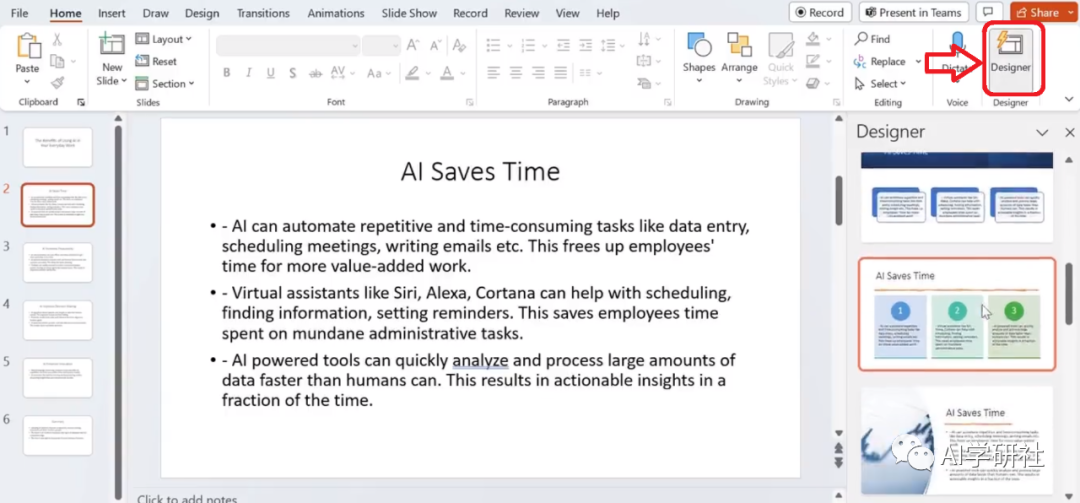Switch to the Transitions tab
Viewport: 1080px width, 503px height.
tap(264, 13)
